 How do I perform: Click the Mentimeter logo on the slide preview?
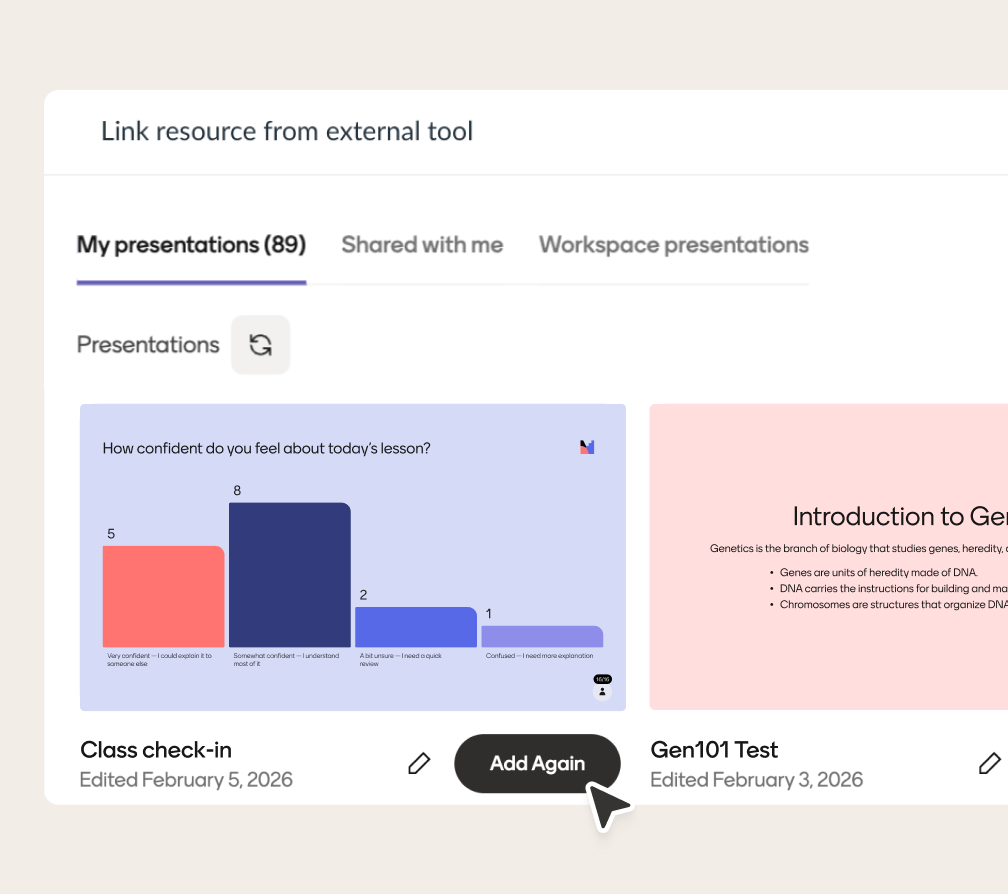(587, 447)
